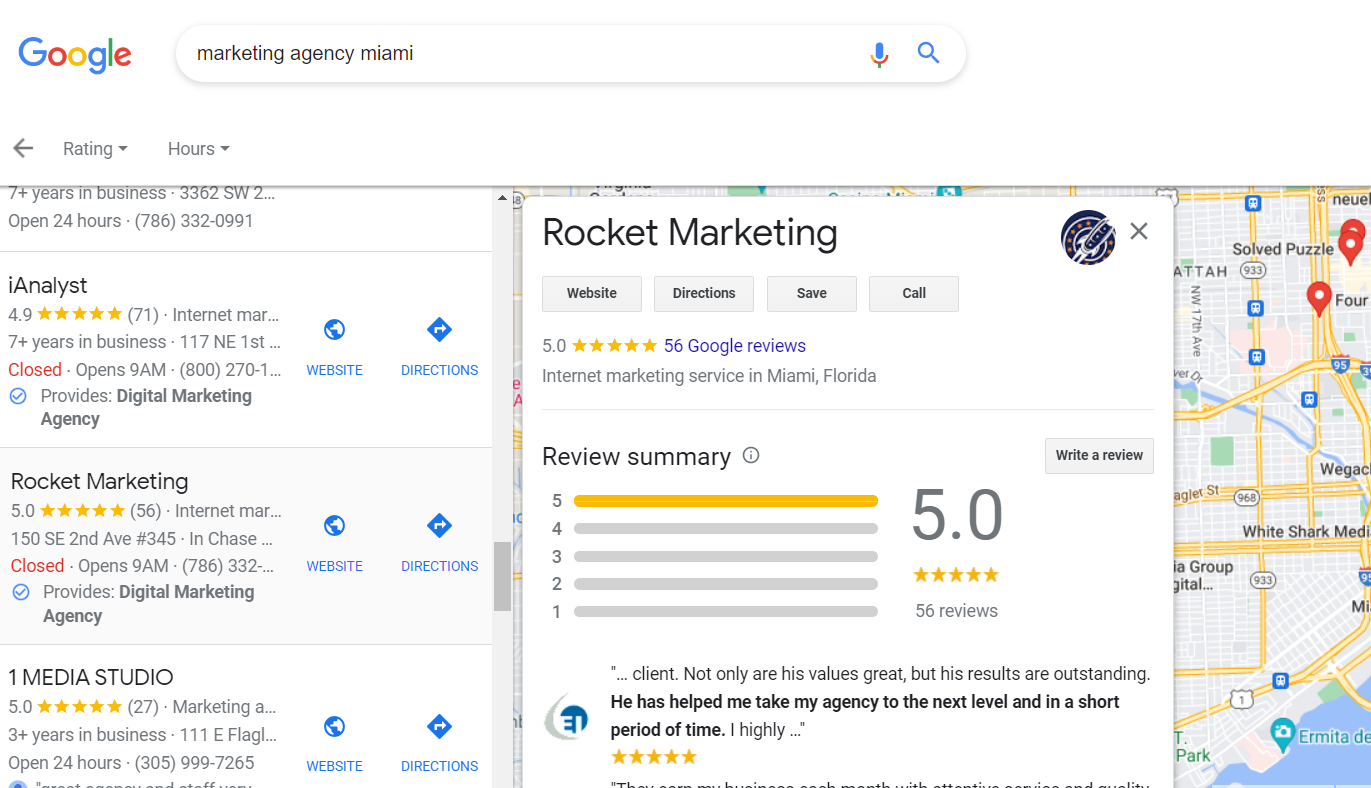The image size is (1371, 788).
Task: Open iAnalyst website globe icon
Action: tap(335, 329)
